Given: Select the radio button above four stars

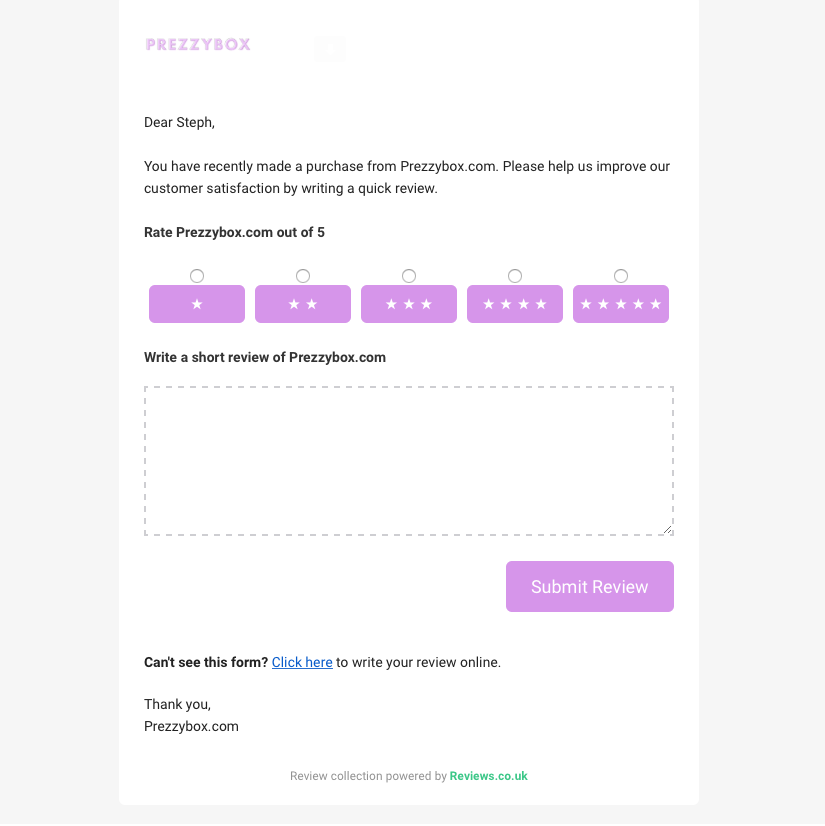Looking at the screenshot, I should click(515, 276).
